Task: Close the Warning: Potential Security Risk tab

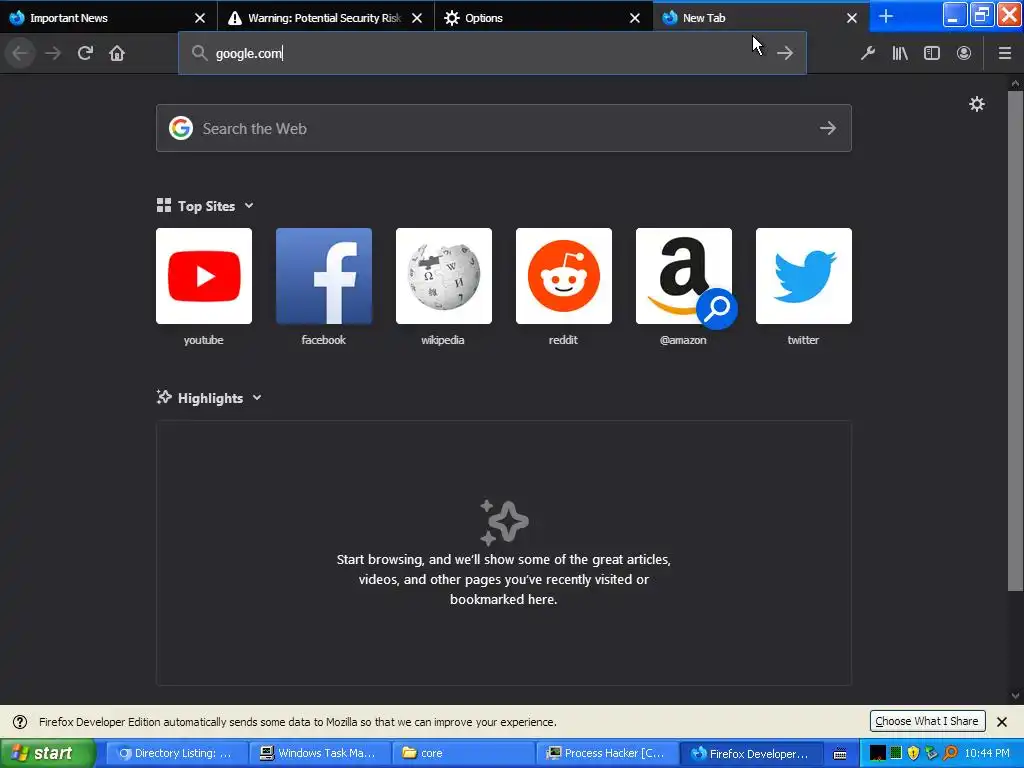Action: pos(417,18)
